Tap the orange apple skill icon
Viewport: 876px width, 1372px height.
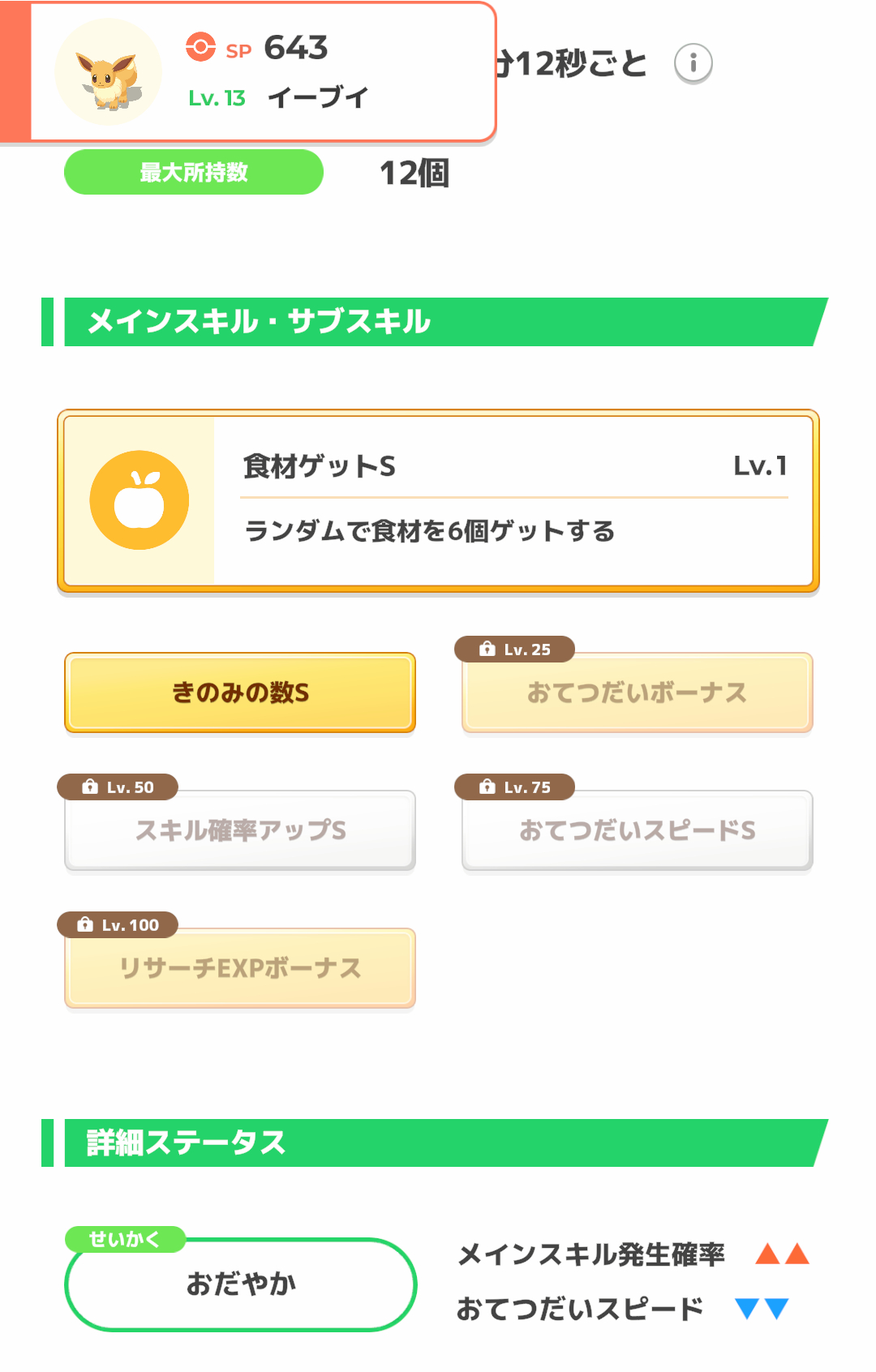tap(140, 499)
